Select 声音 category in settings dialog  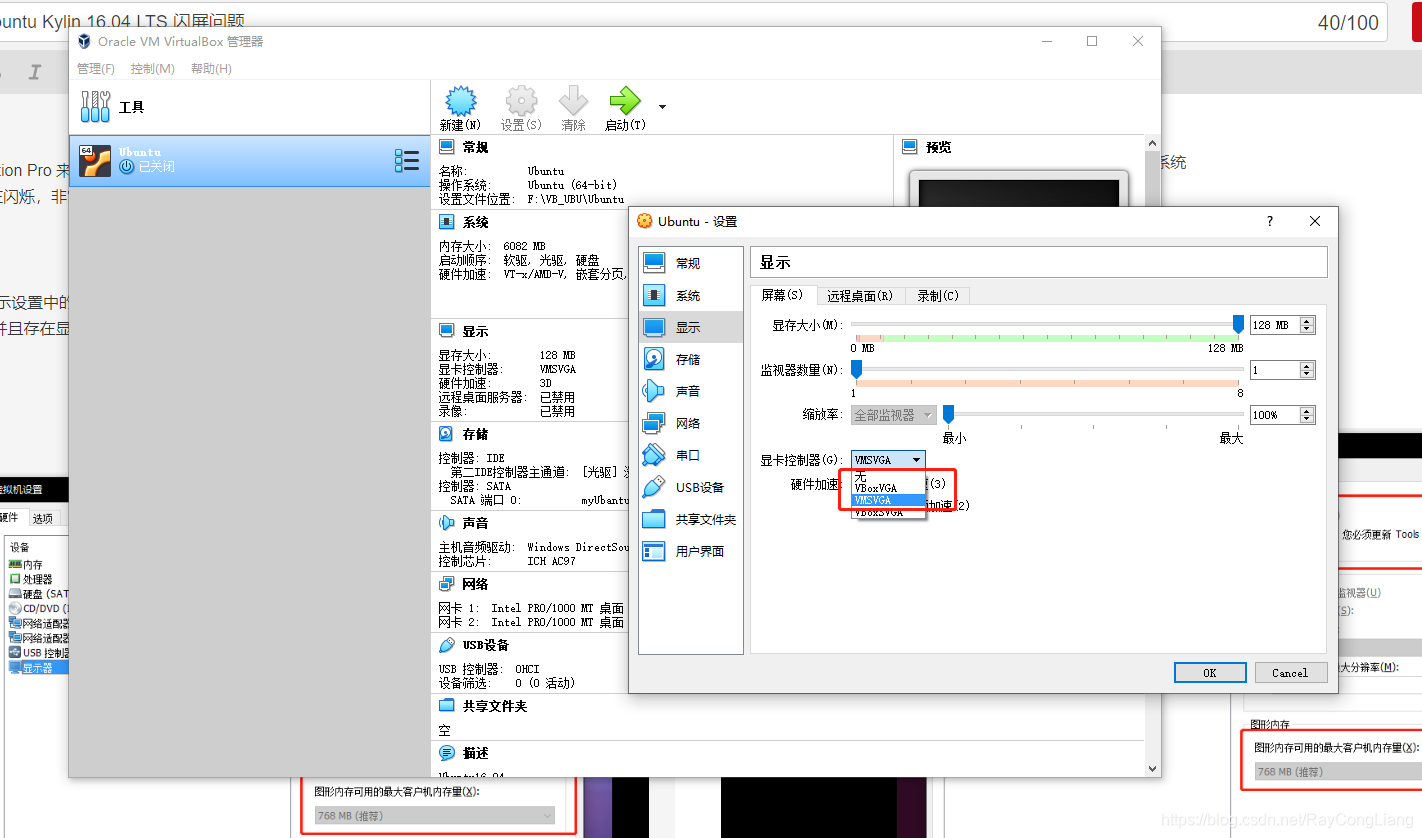point(691,391)
